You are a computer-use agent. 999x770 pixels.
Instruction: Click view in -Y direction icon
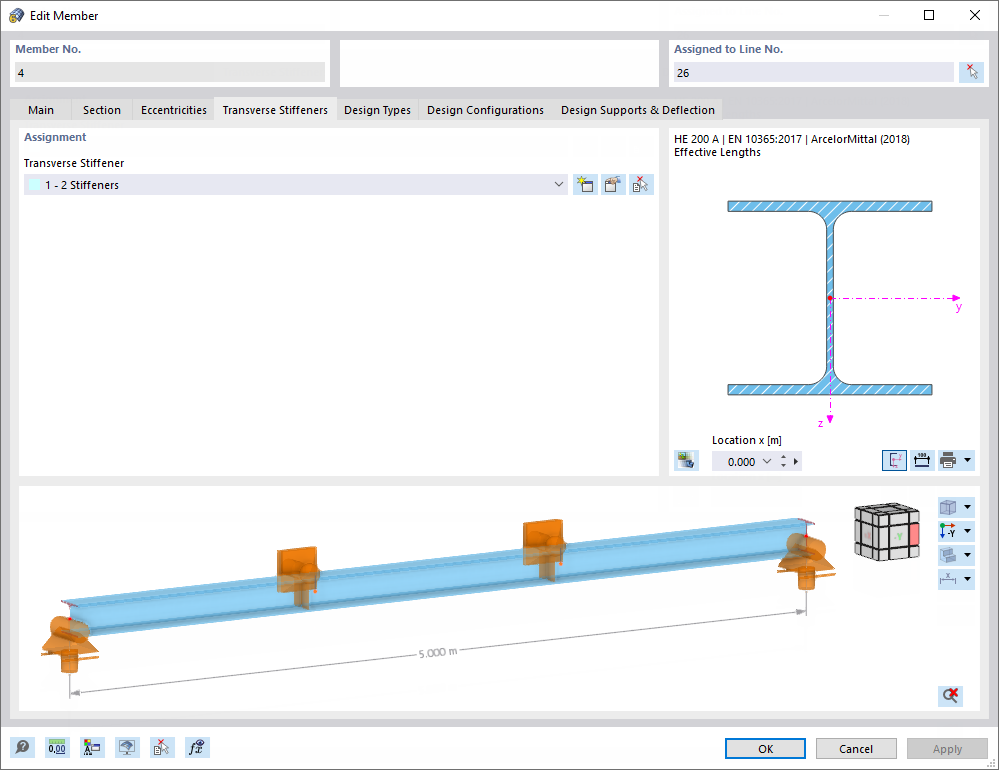tap(948, 531)
